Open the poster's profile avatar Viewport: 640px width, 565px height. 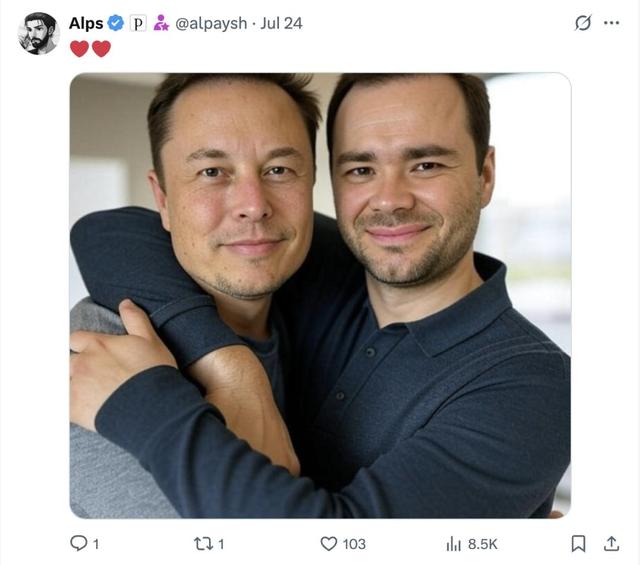[39, 33]
